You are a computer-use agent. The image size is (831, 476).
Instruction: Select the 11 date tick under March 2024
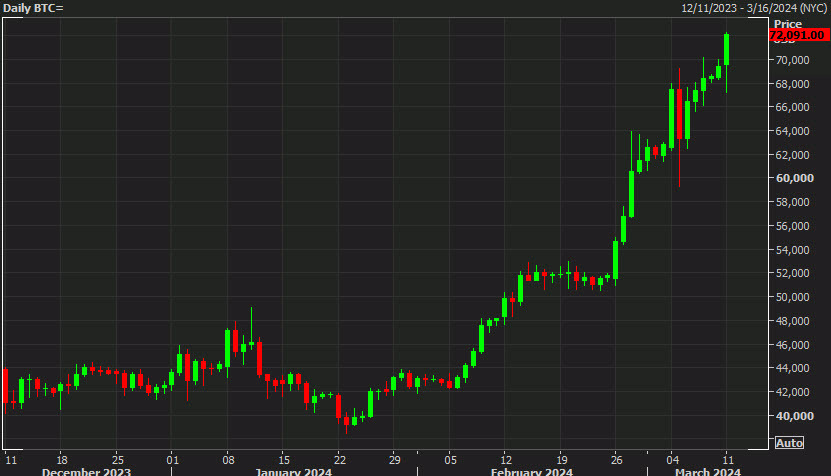[x=728, y=460]
